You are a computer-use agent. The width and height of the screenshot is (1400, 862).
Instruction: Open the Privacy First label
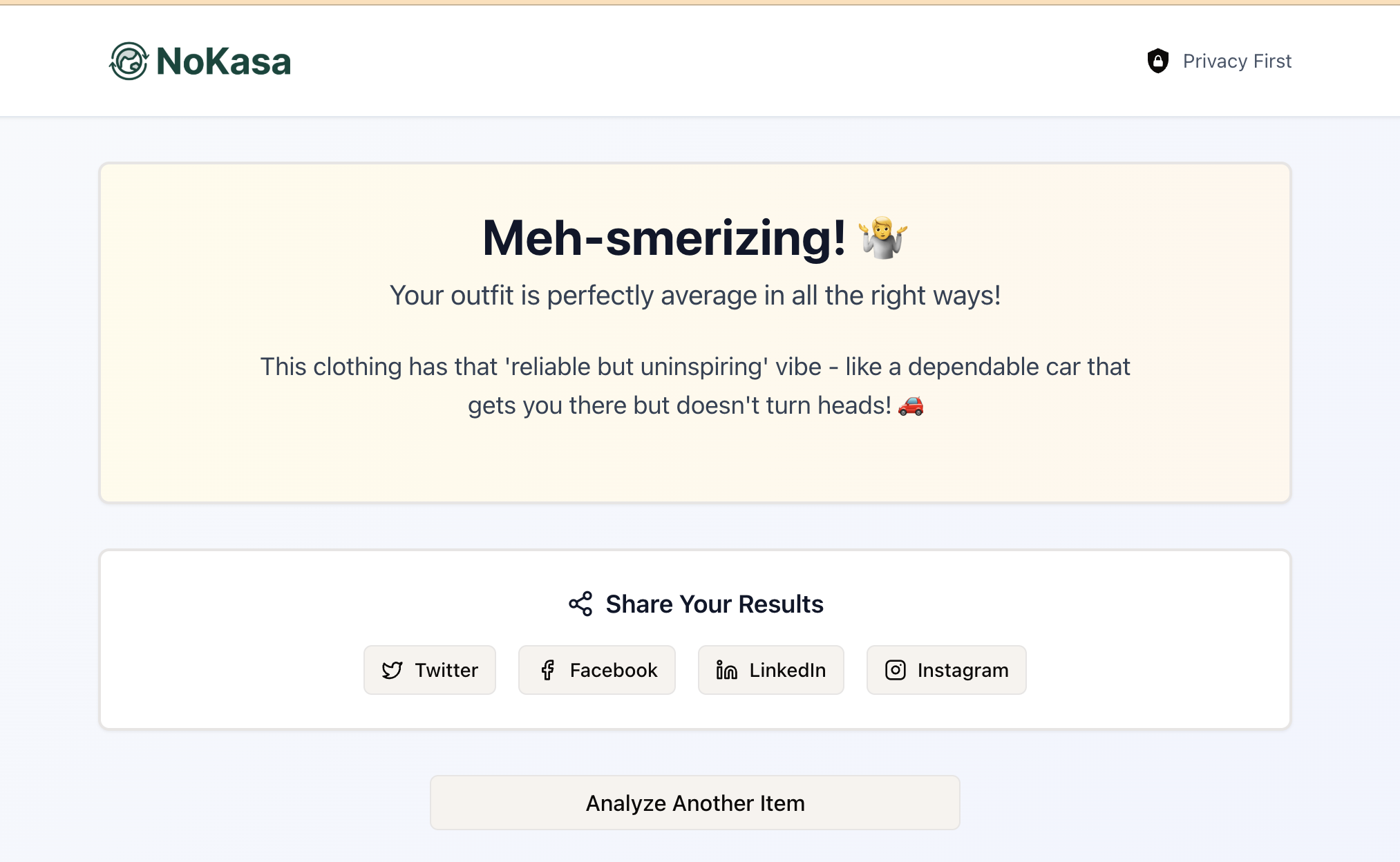click(x=1236, y=61)
